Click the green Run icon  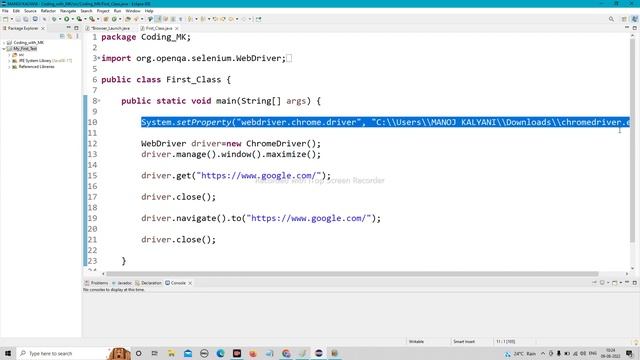(67, 19)
